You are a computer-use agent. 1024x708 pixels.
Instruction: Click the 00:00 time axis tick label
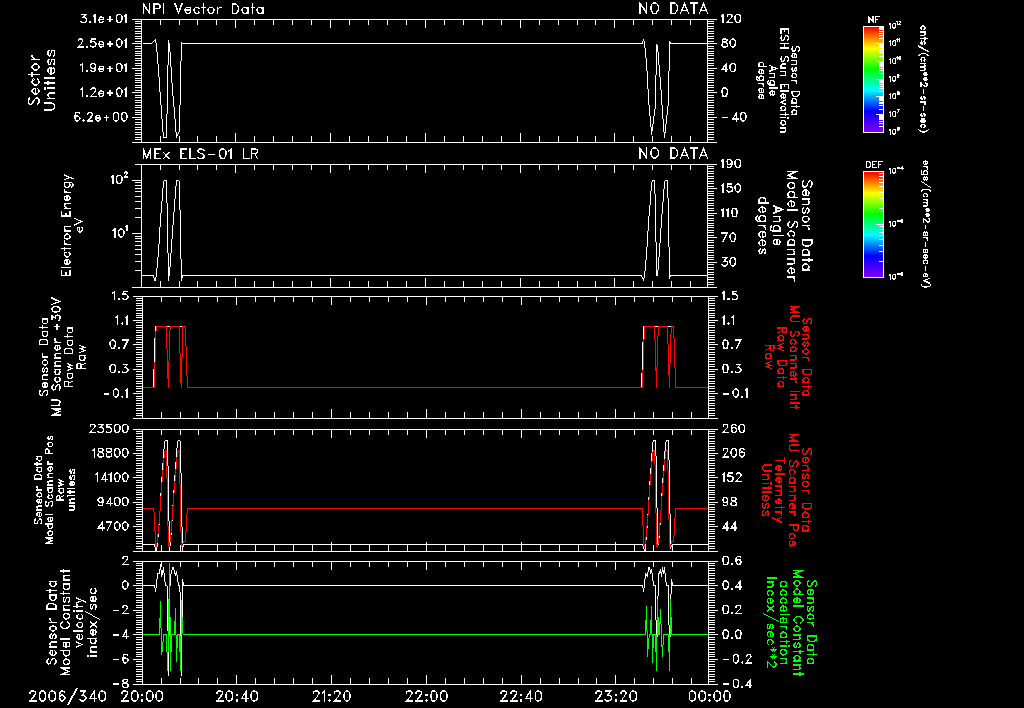[x=710, y=696]
